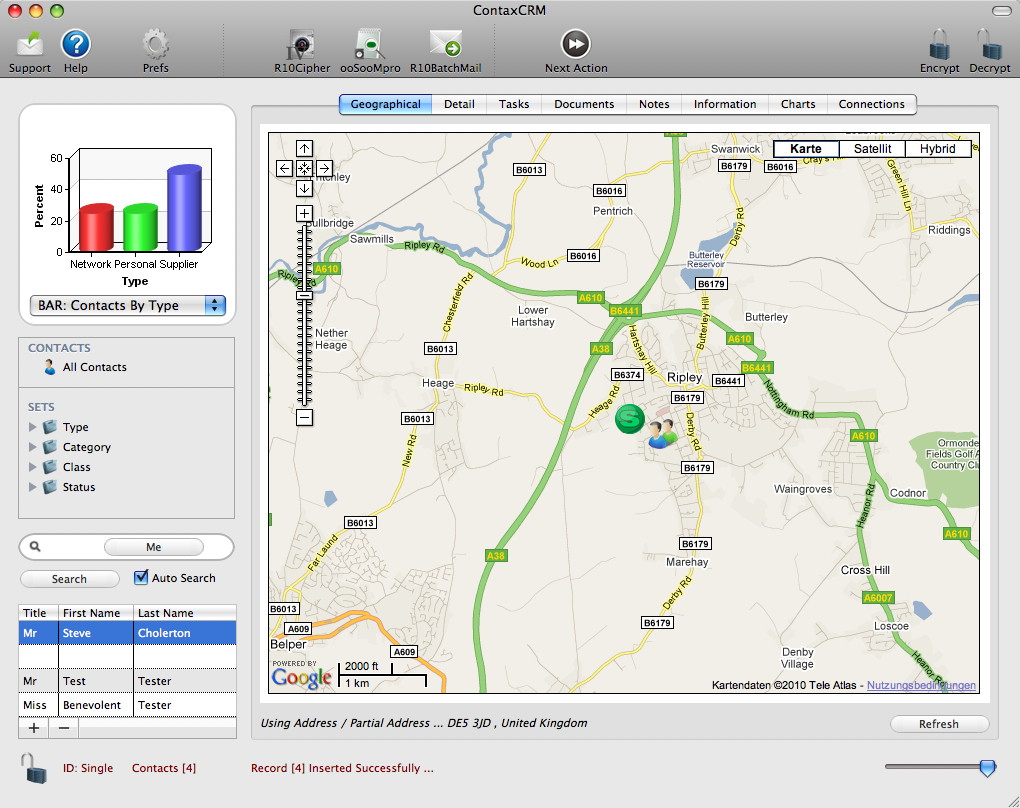
Task: Click the All Contacts person icon
Action: [x=50, y=367]
